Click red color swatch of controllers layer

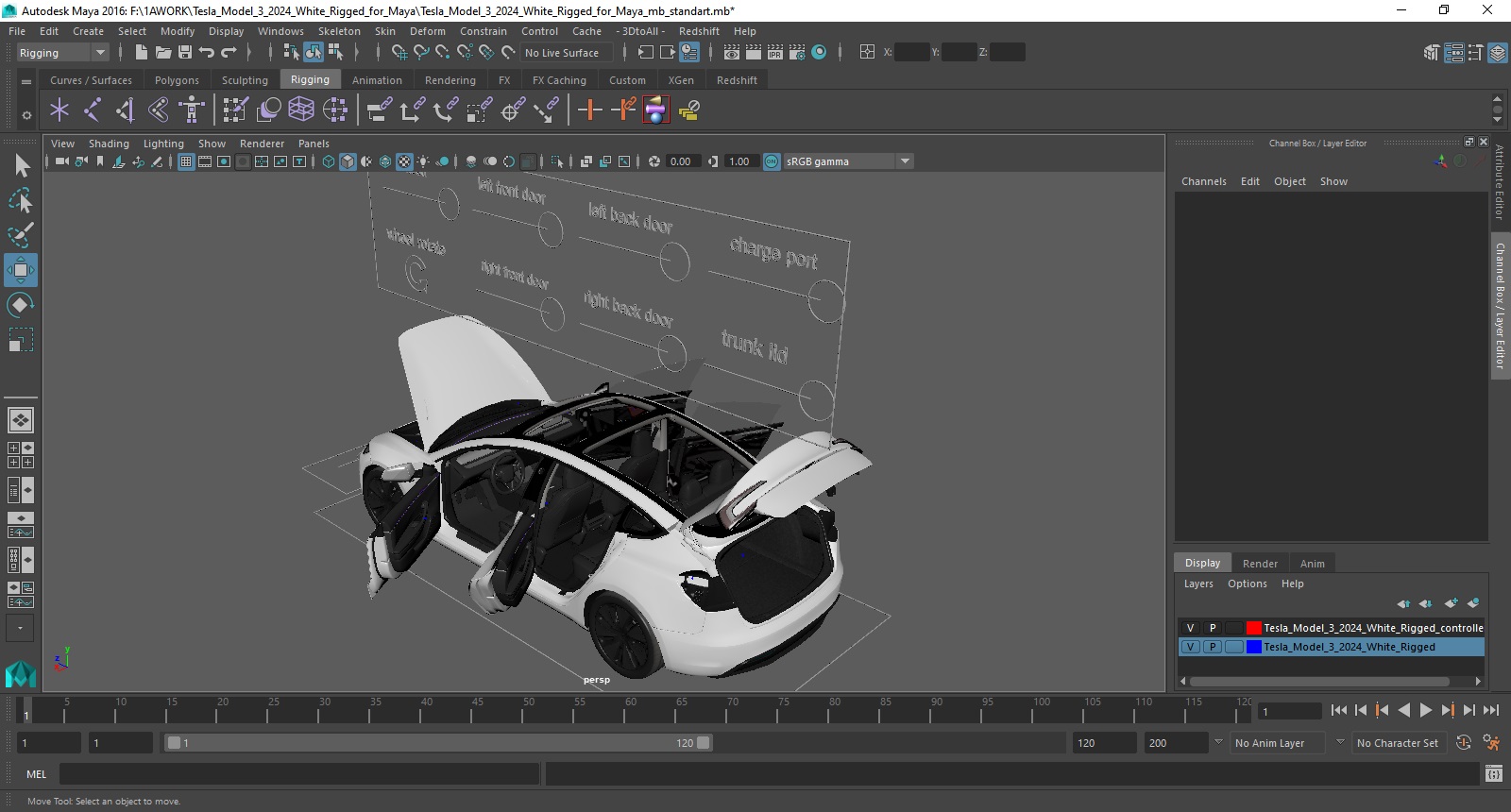1253,628
